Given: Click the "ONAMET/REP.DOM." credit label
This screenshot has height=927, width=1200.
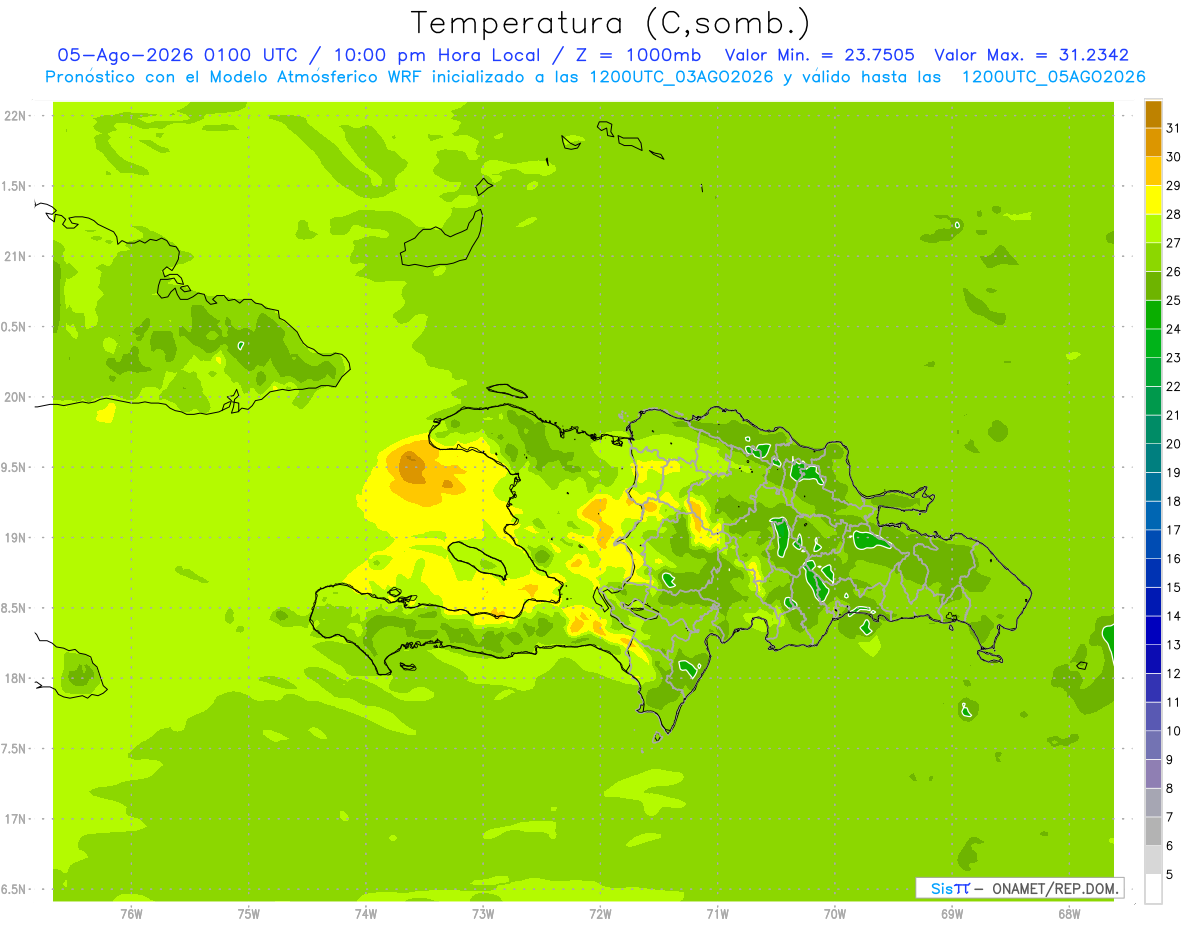Looking at the screenshot, I should click(x=1054, y=888).
